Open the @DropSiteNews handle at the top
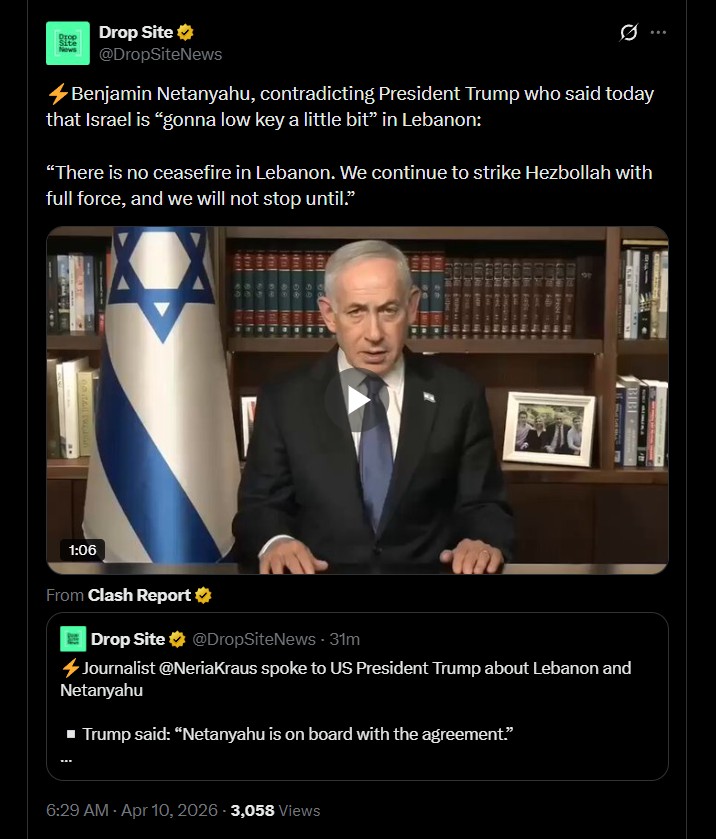The image size is (716, 839). click(x=161, y=55)
